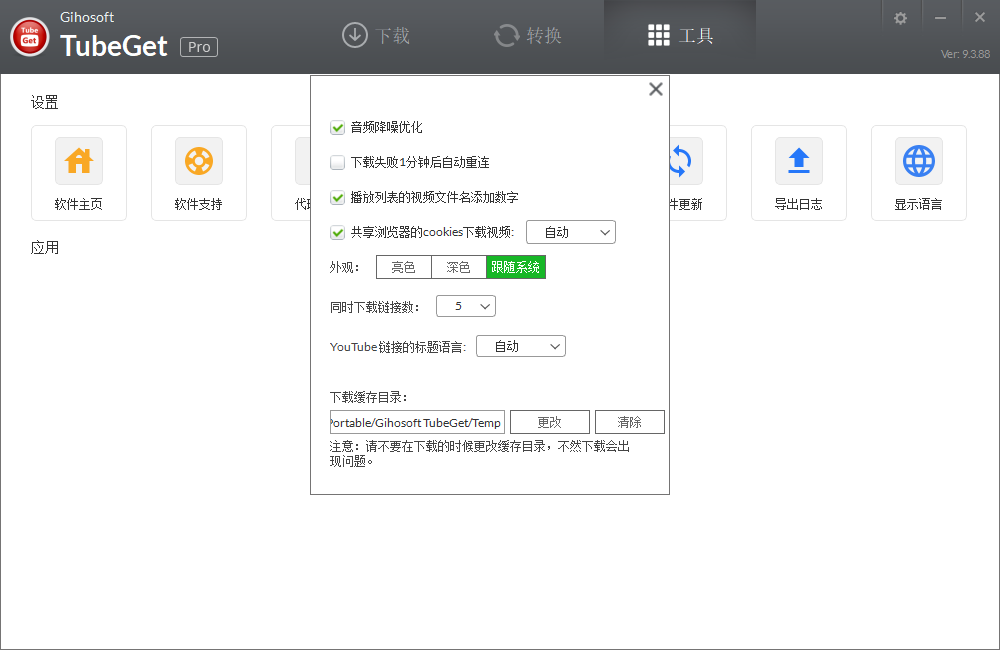Image resolution: width=1000 pixels, height=650 pixels.
Task: Change simultaneous download links count dropdown
Action: [465, 305]
